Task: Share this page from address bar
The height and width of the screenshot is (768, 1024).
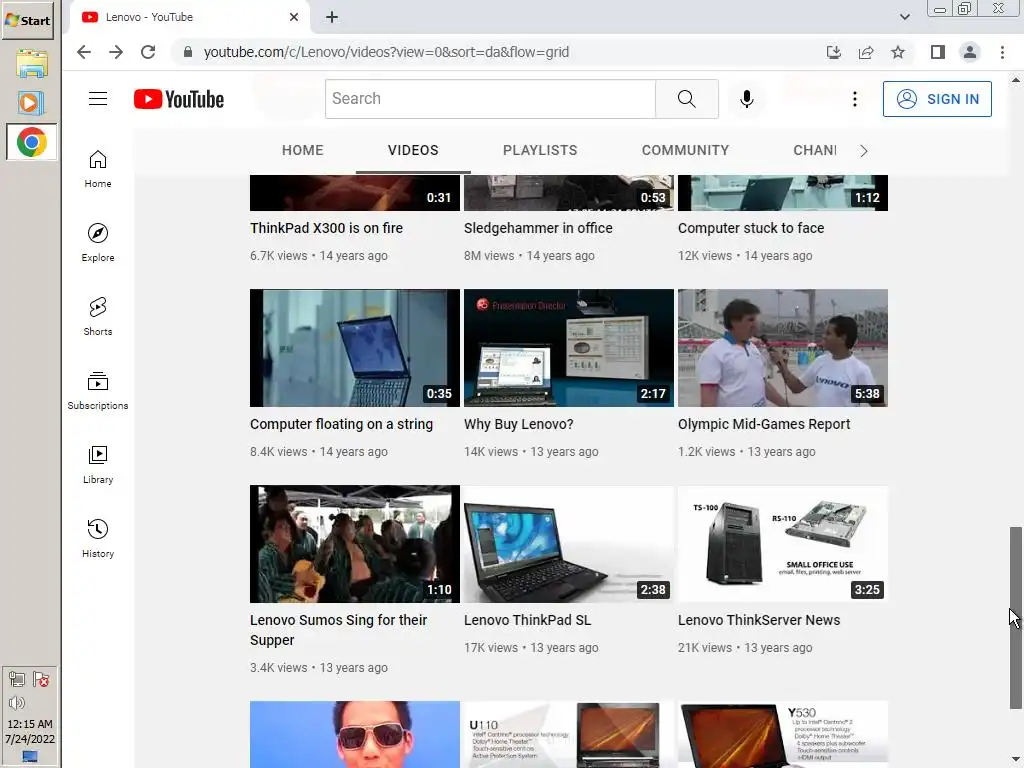Action: pyautogui.click(x=866, y=52)
